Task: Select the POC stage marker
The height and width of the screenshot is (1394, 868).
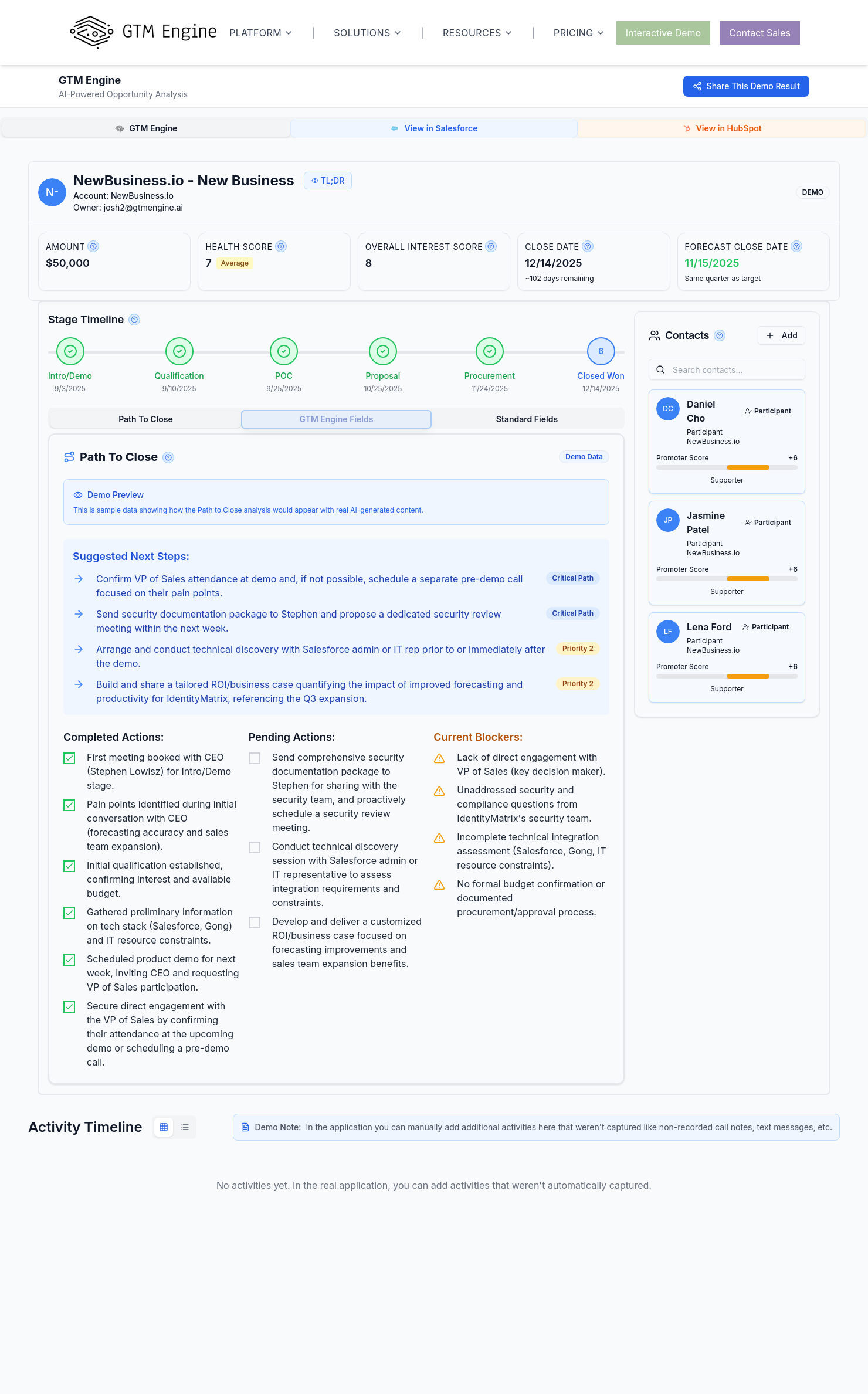Action: click(284, 351)
